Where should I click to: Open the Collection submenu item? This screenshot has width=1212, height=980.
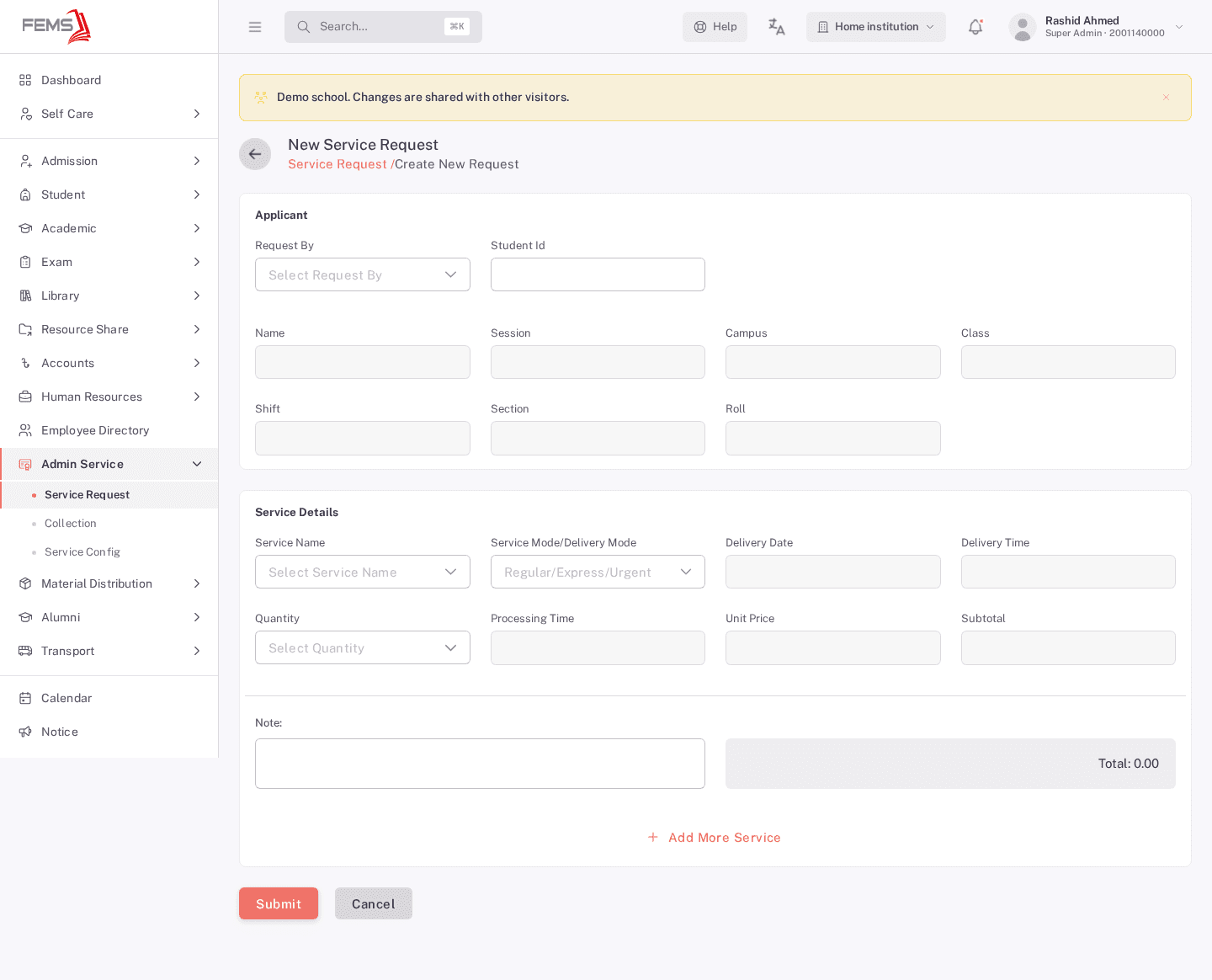pos(109,524)
